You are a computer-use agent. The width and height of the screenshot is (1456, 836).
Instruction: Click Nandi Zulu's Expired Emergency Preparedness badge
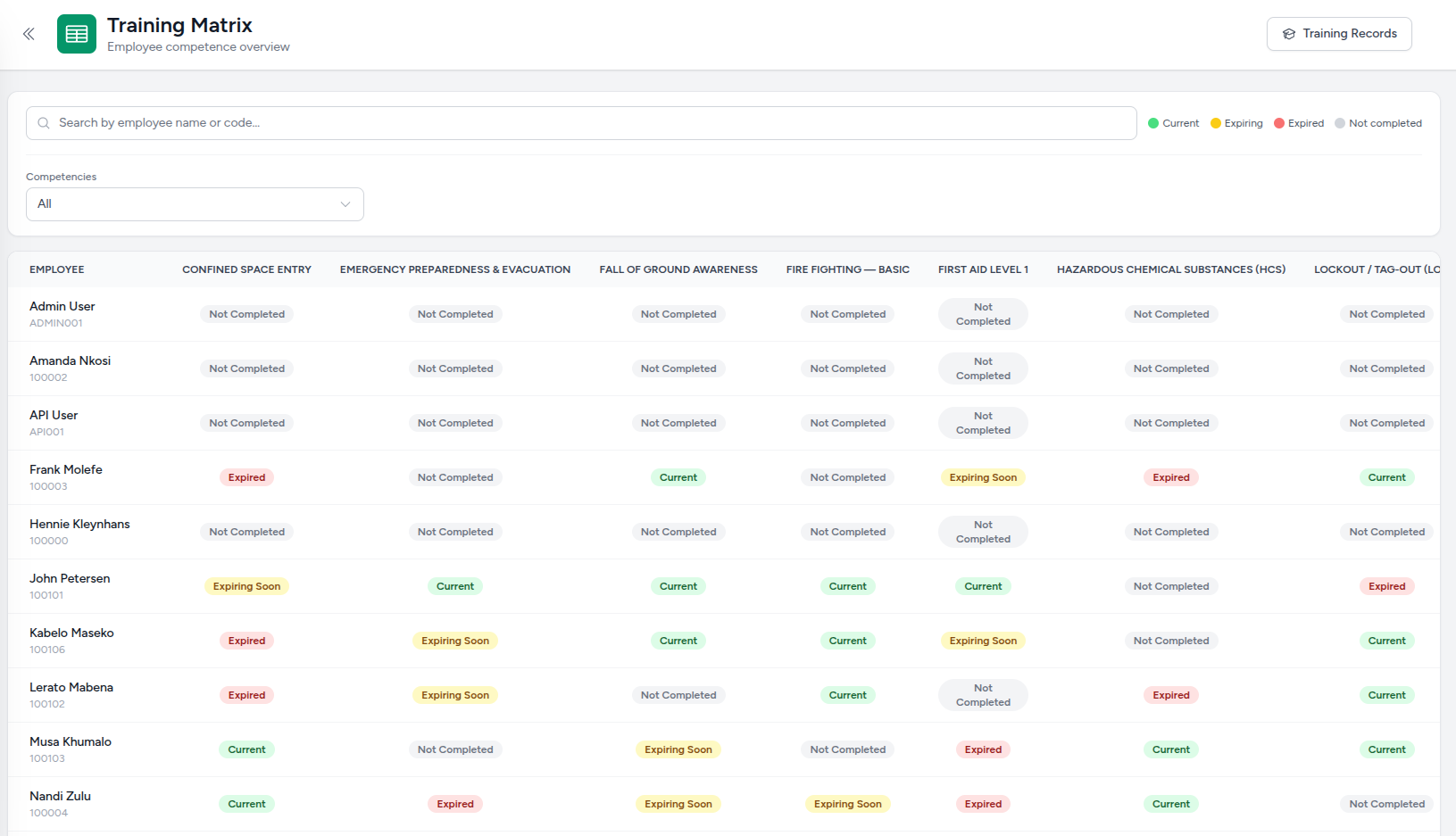click(x=455, y=804)
